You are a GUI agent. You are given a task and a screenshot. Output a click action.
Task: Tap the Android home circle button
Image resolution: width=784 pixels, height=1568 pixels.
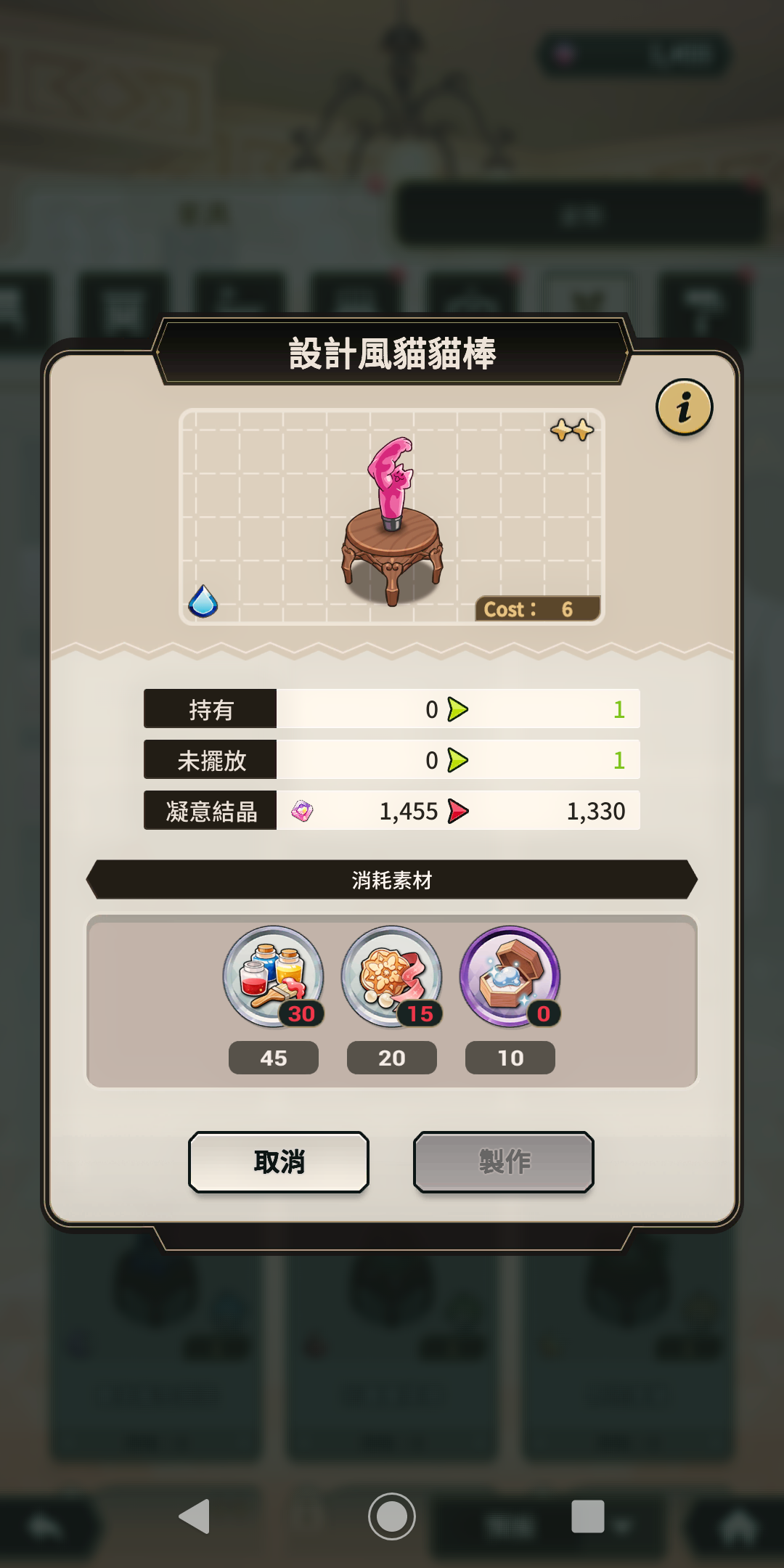[x=392, y=1516]
